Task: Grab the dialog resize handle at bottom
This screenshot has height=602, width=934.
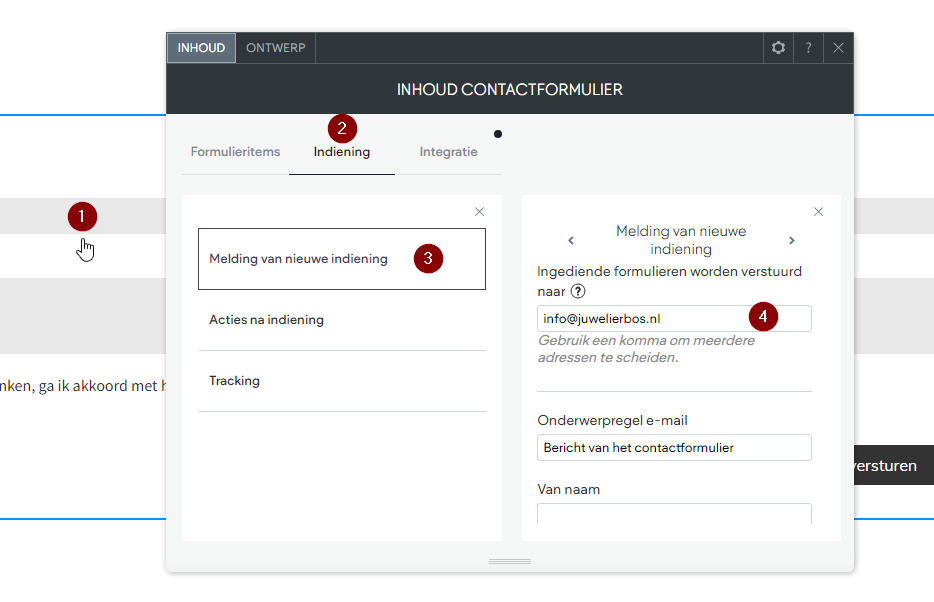Action: click(x=510, y=561)
